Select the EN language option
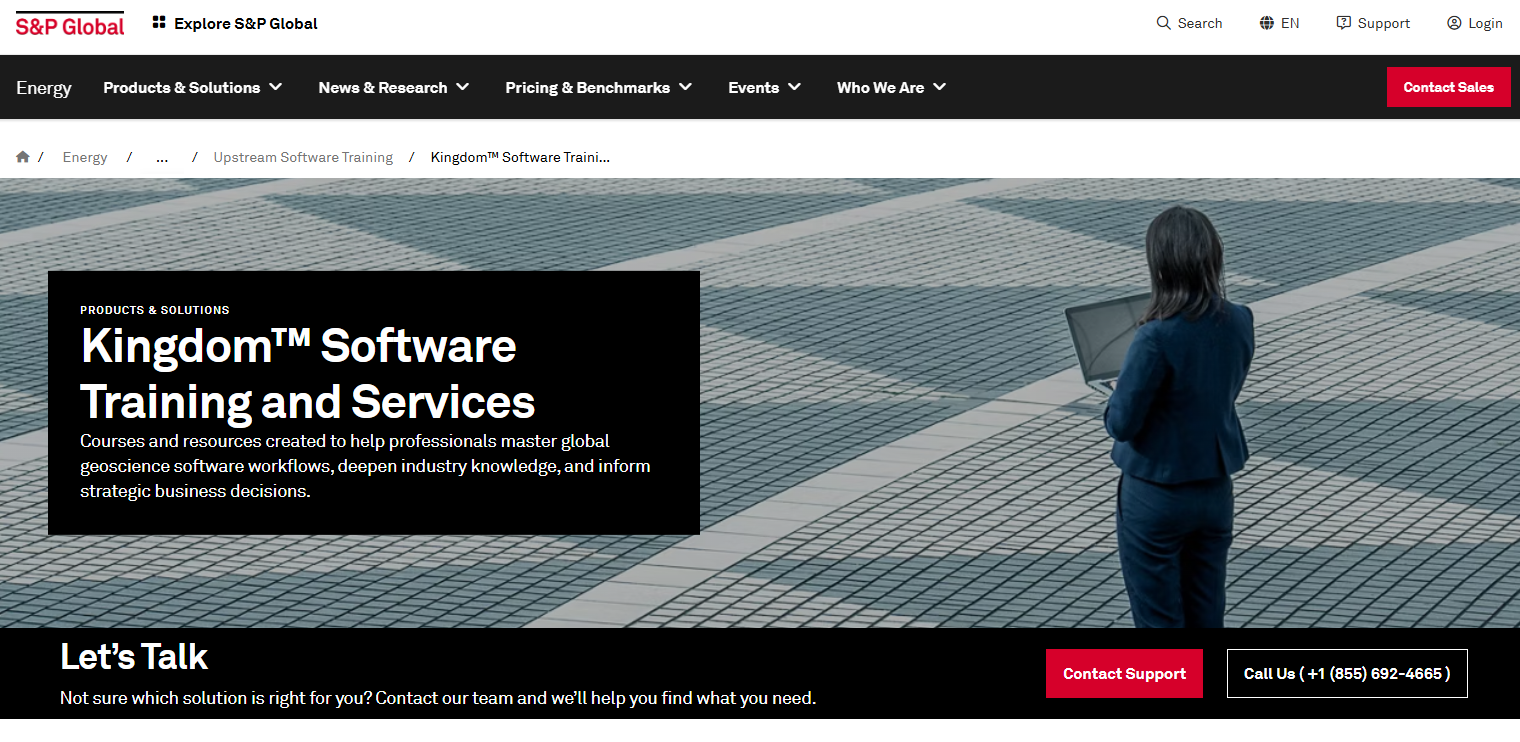 pos(1290,23)
